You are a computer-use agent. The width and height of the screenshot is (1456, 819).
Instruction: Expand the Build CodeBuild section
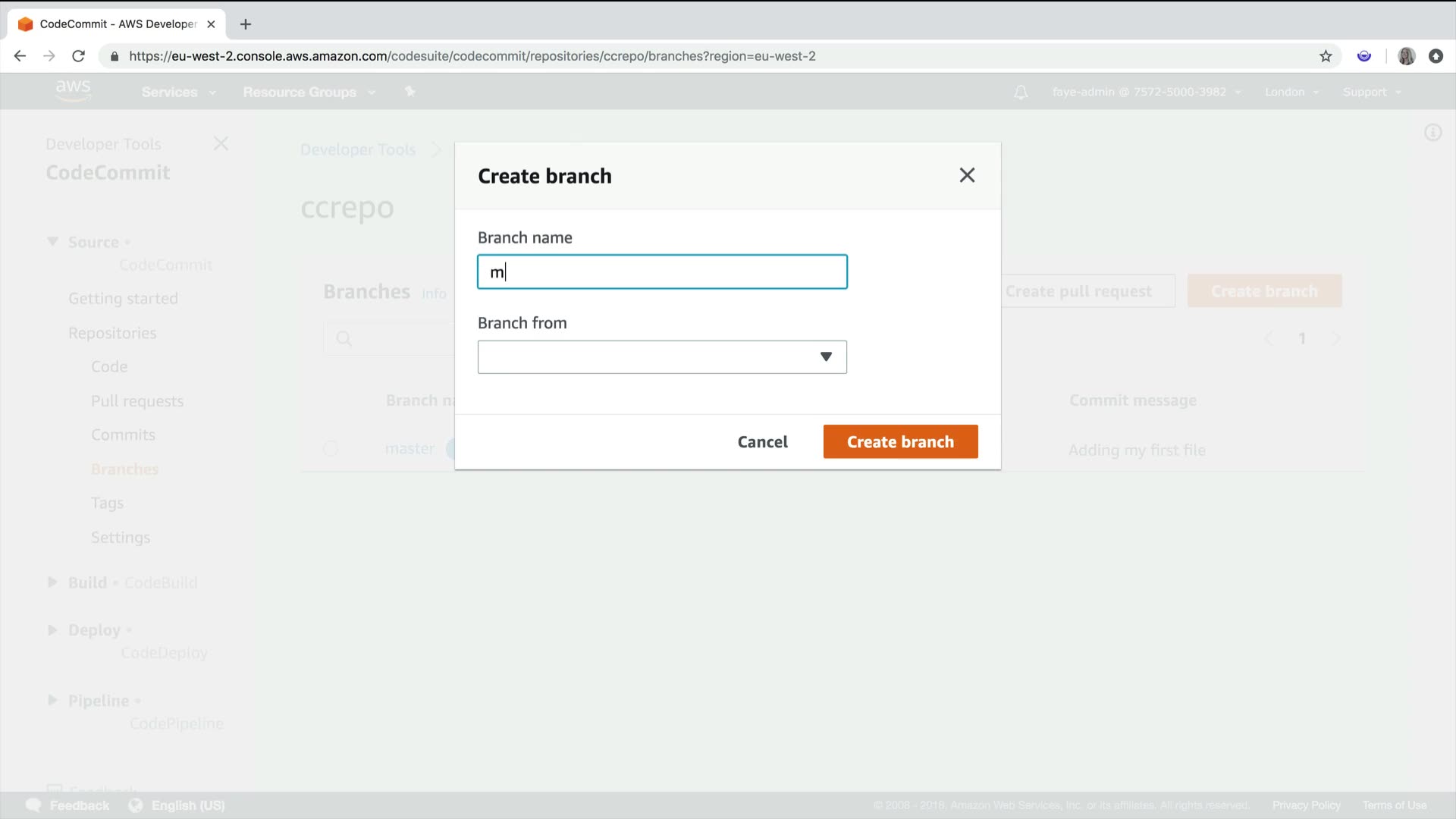click(x=52, y=582)
